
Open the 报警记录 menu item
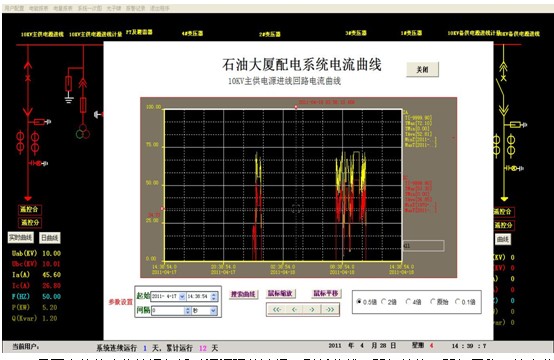pyautogui.click(x=136, y=8)
